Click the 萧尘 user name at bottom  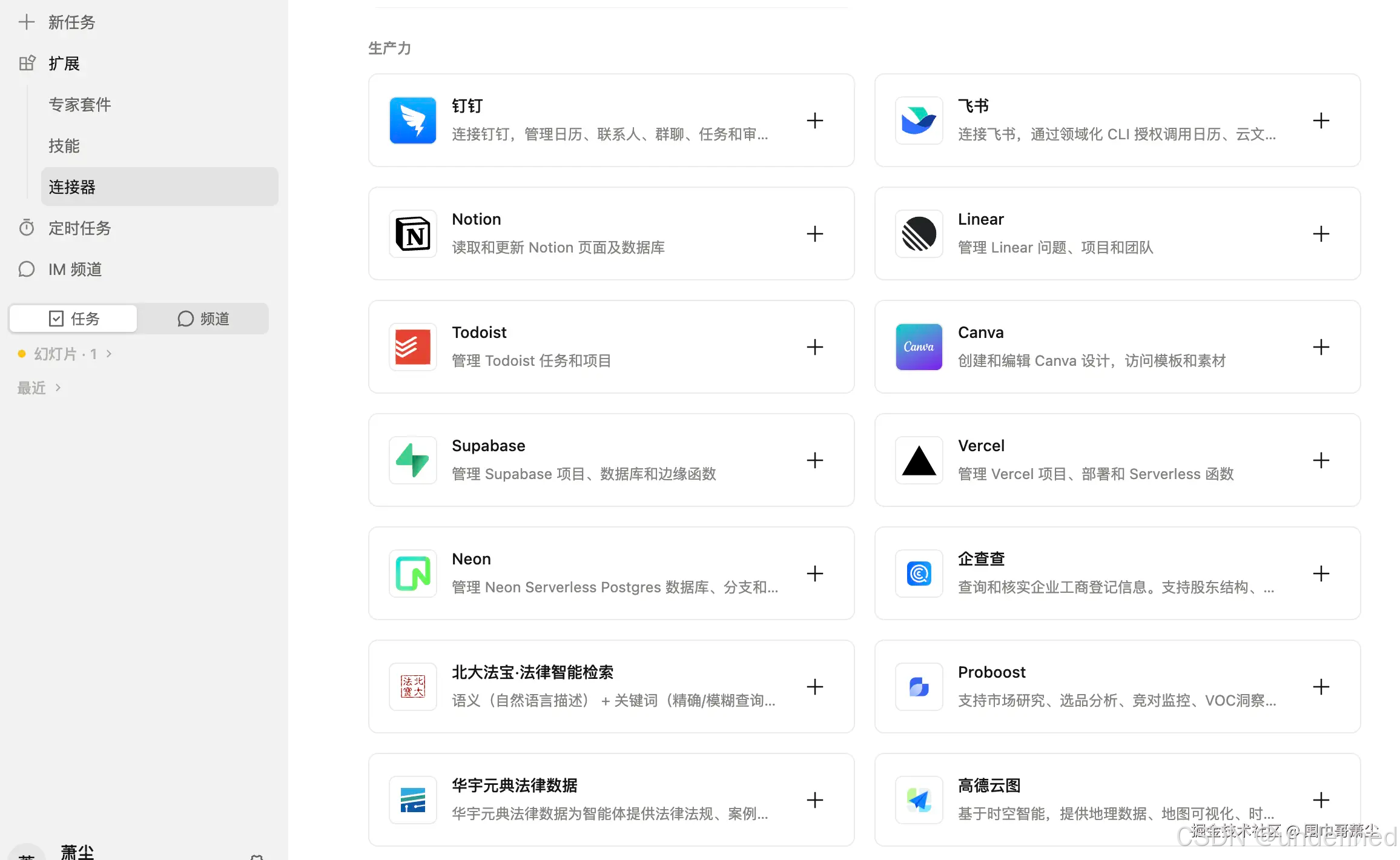tap(78, 852)
